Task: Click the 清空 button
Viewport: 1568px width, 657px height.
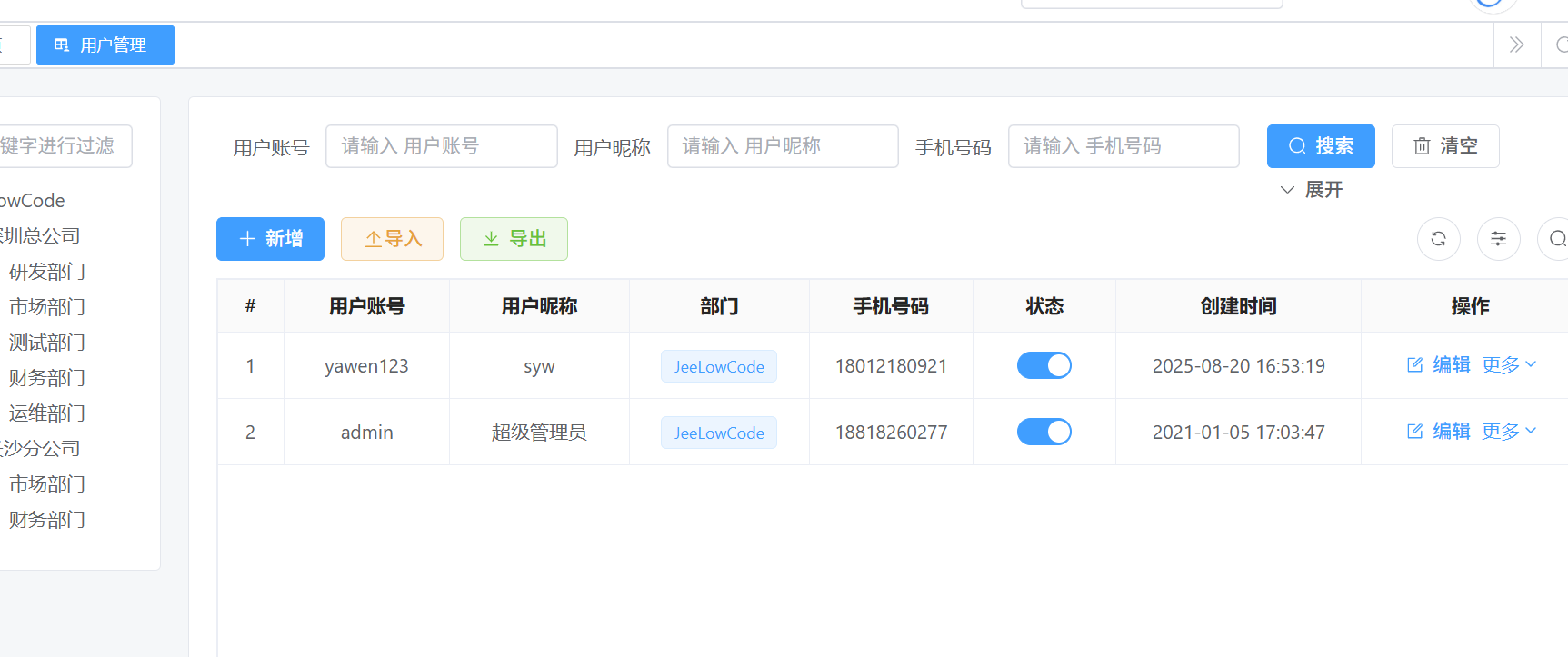Action: (1445, 146)
